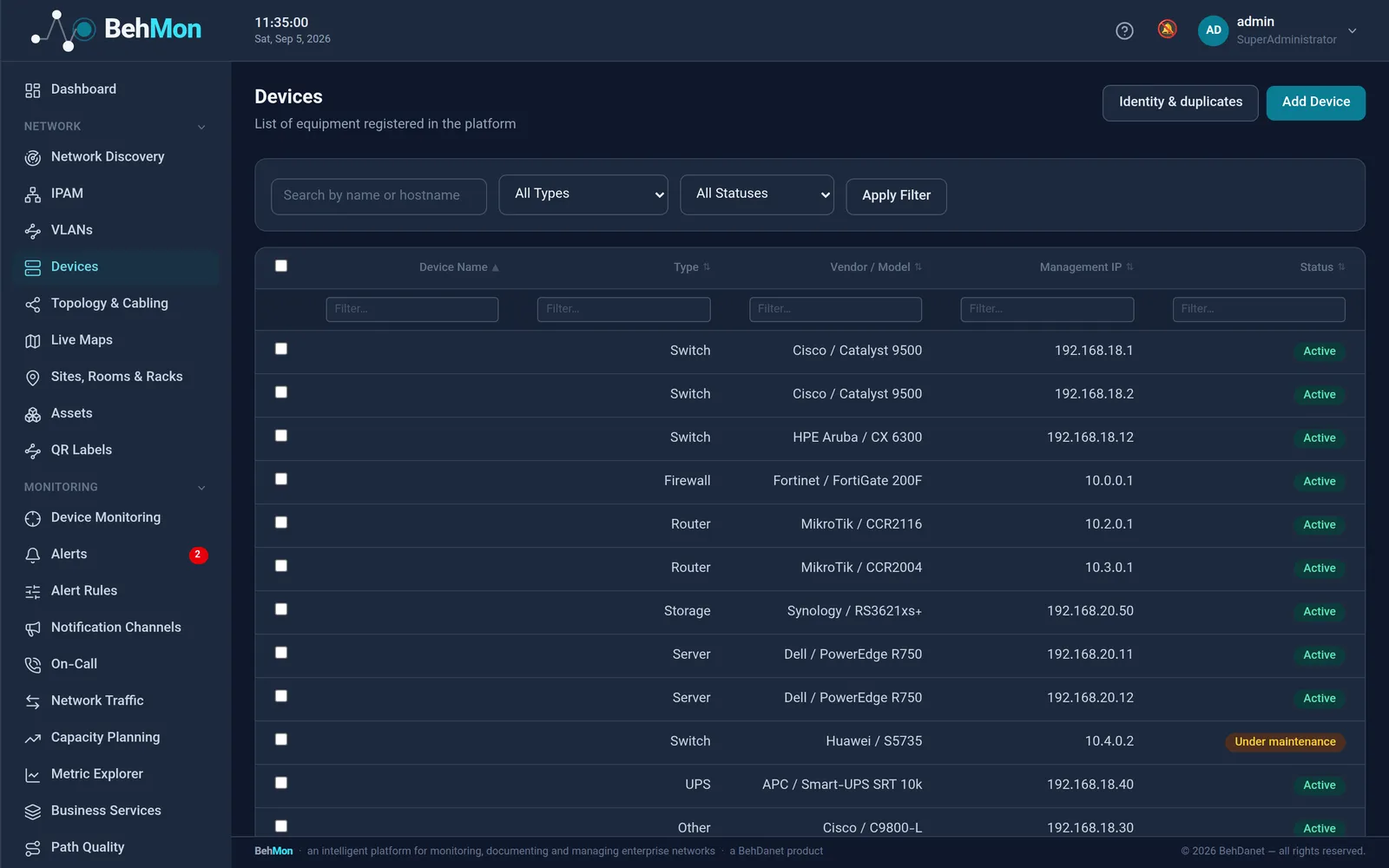
Task: Check the 192.168.18.2 device row checkbox
Action: click(x=281, y=392)
